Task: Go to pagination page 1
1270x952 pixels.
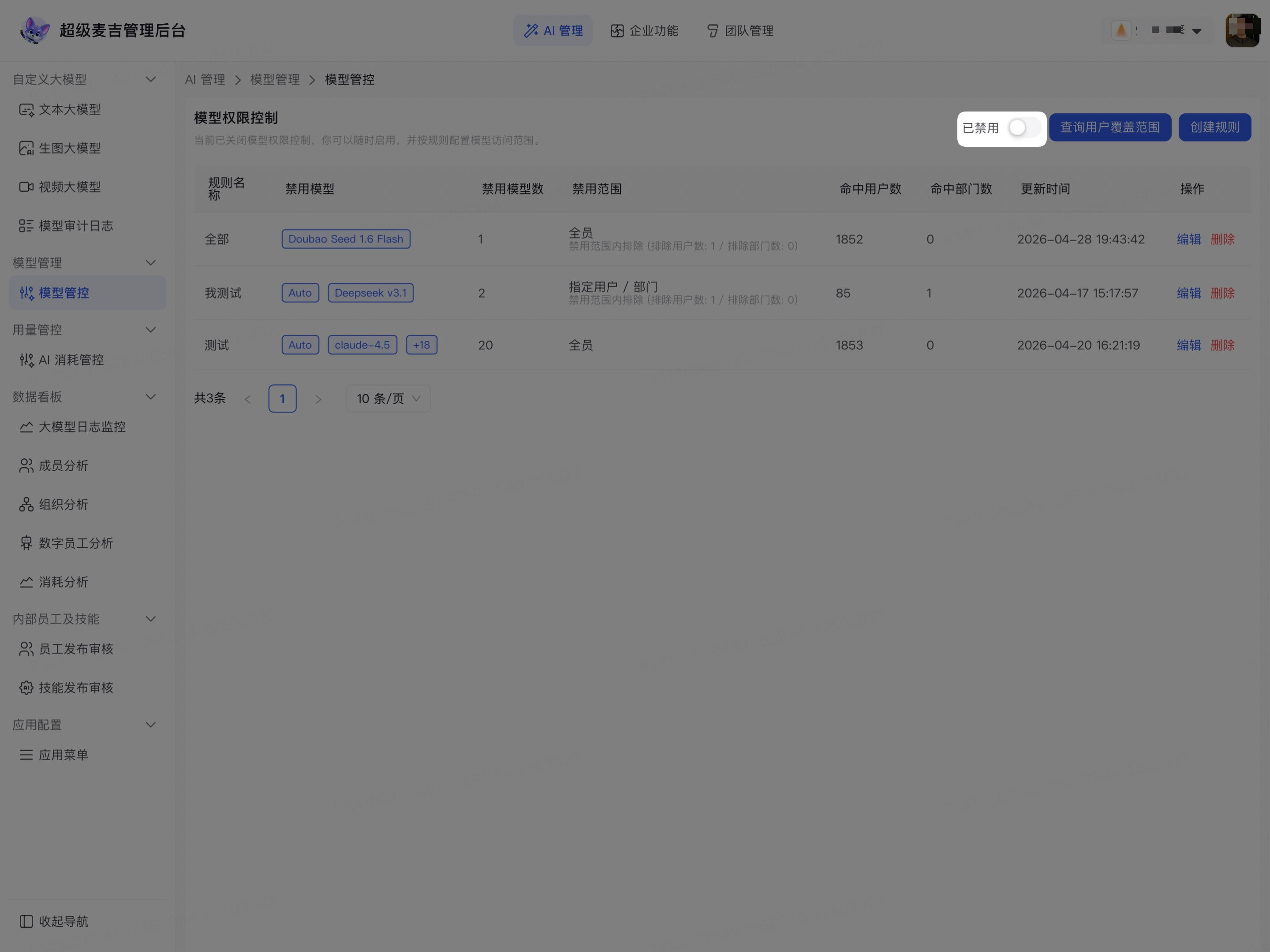Action: coord(282,398)
